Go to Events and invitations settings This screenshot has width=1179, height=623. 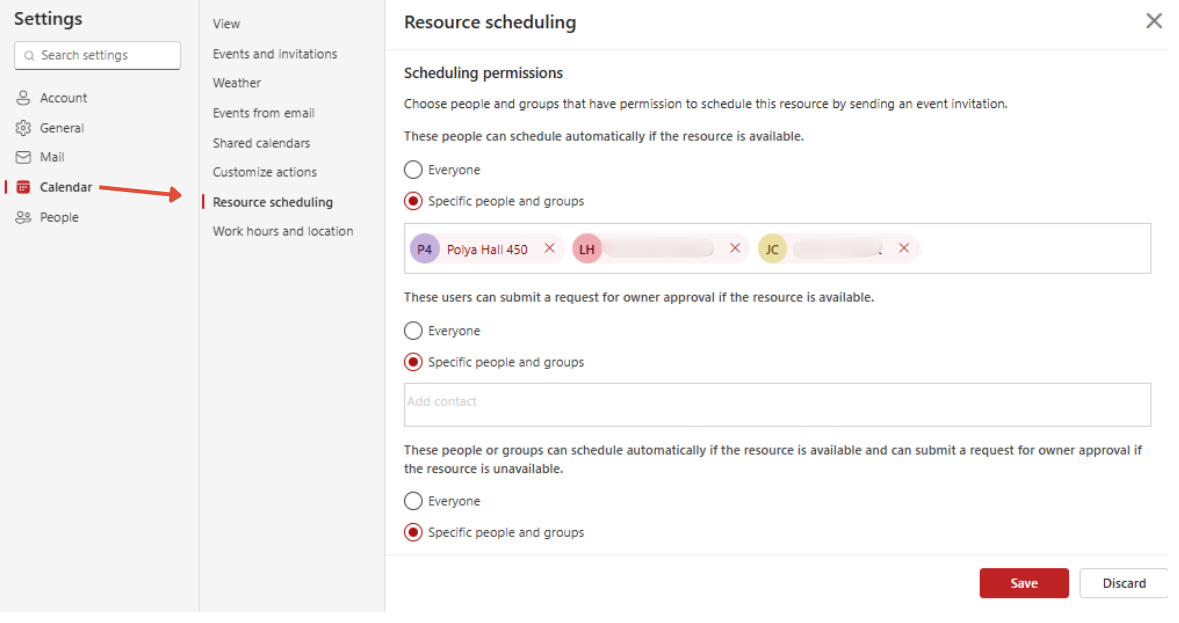point(274,54)
